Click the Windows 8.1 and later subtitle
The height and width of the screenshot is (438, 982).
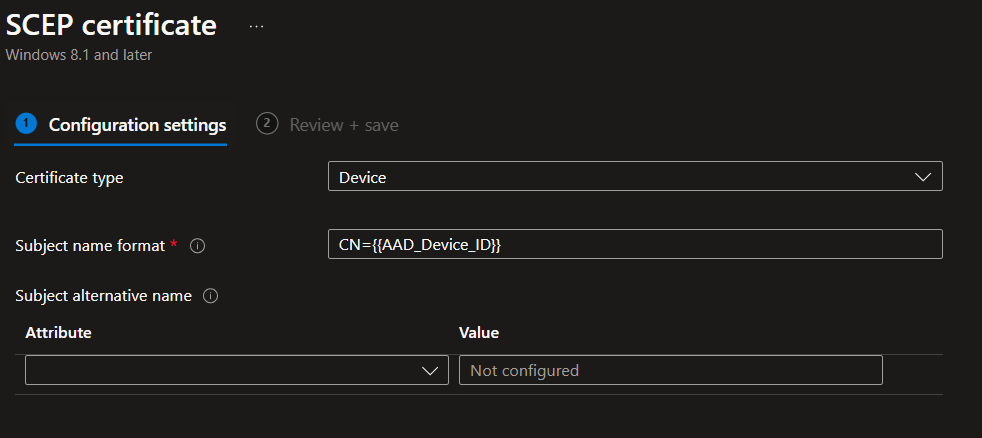(x=79, y=55)
